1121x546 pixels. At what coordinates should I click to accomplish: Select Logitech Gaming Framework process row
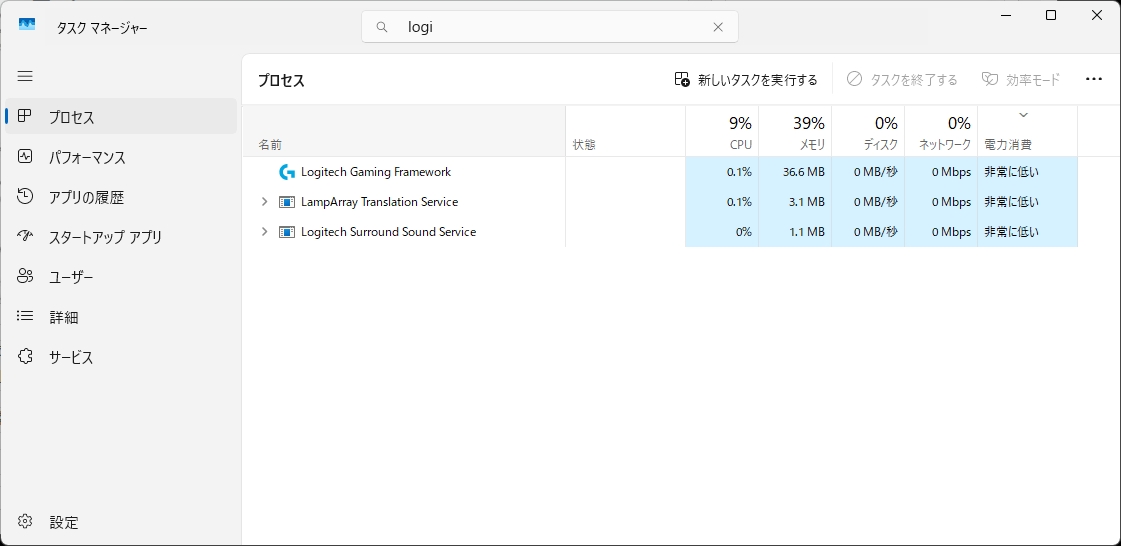pos(660,172)
